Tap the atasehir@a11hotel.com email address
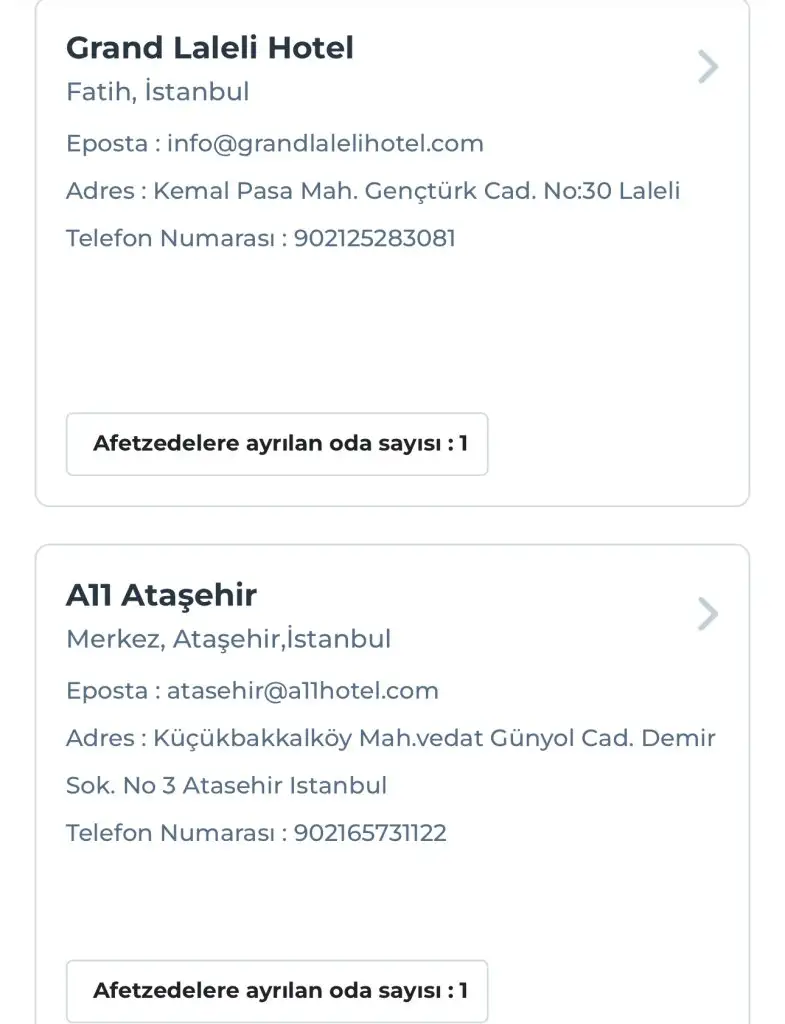Viewport: 785px width, 1024px height. (x=302, y=690)
